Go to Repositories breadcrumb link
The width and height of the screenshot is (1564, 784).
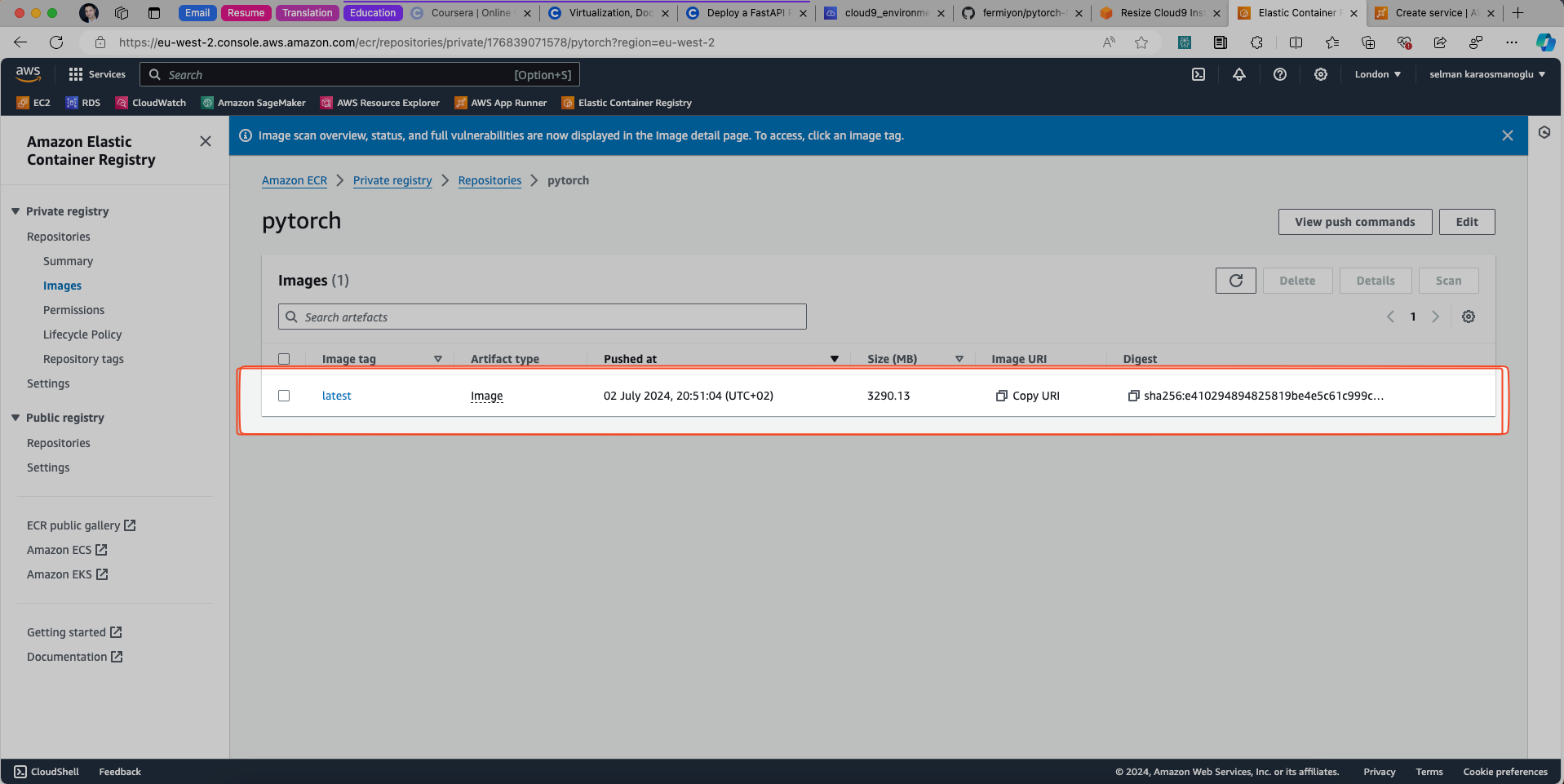tap(490, 180)
